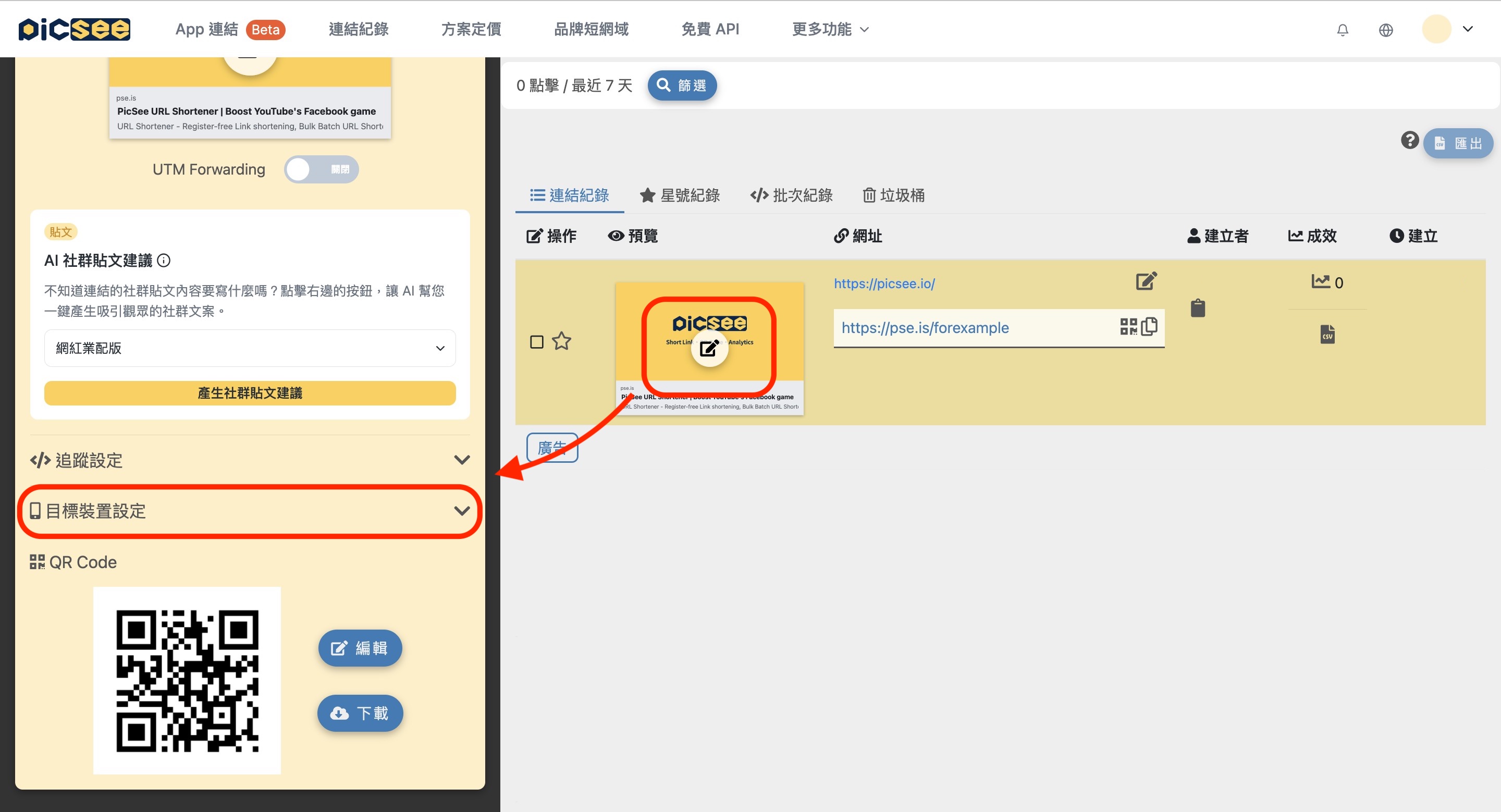Click 產生社群貼文建議 button
Screen dimensions: 1501x812
pyautogui.click(x=250, y=393)
